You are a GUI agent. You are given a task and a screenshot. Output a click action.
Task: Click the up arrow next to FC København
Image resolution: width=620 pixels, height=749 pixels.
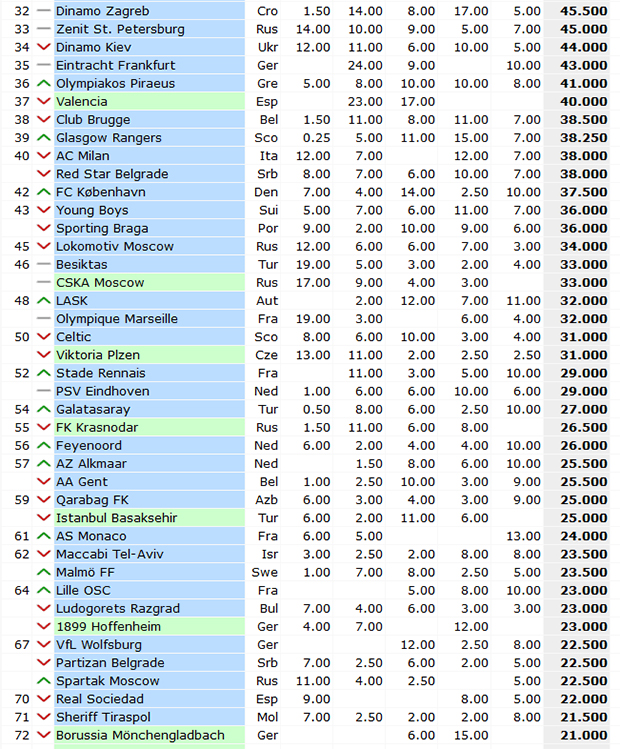[x=43, y=192]
